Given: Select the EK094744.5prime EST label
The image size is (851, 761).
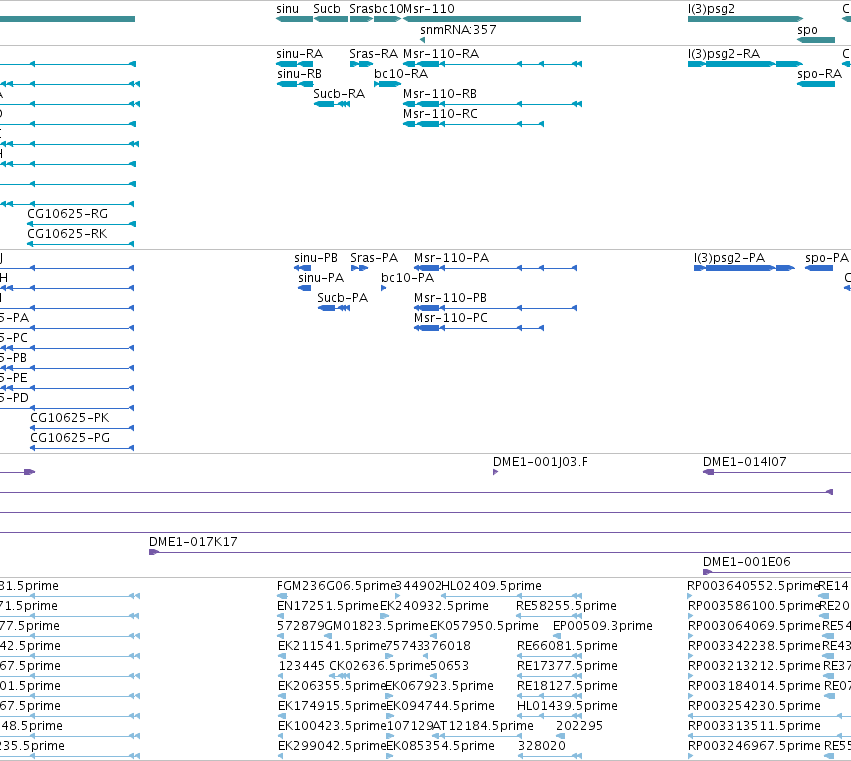Looking at the screenshot, I should click(440, 706).
